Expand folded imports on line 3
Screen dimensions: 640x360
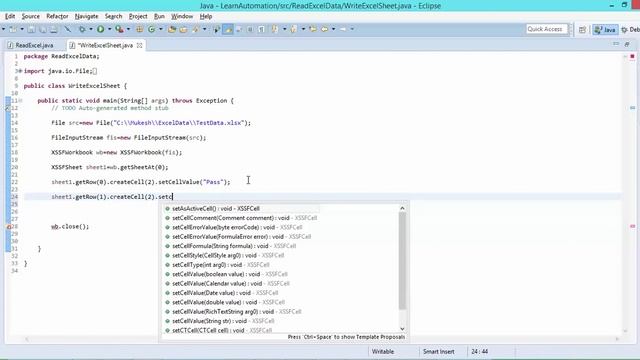[20, 71]
